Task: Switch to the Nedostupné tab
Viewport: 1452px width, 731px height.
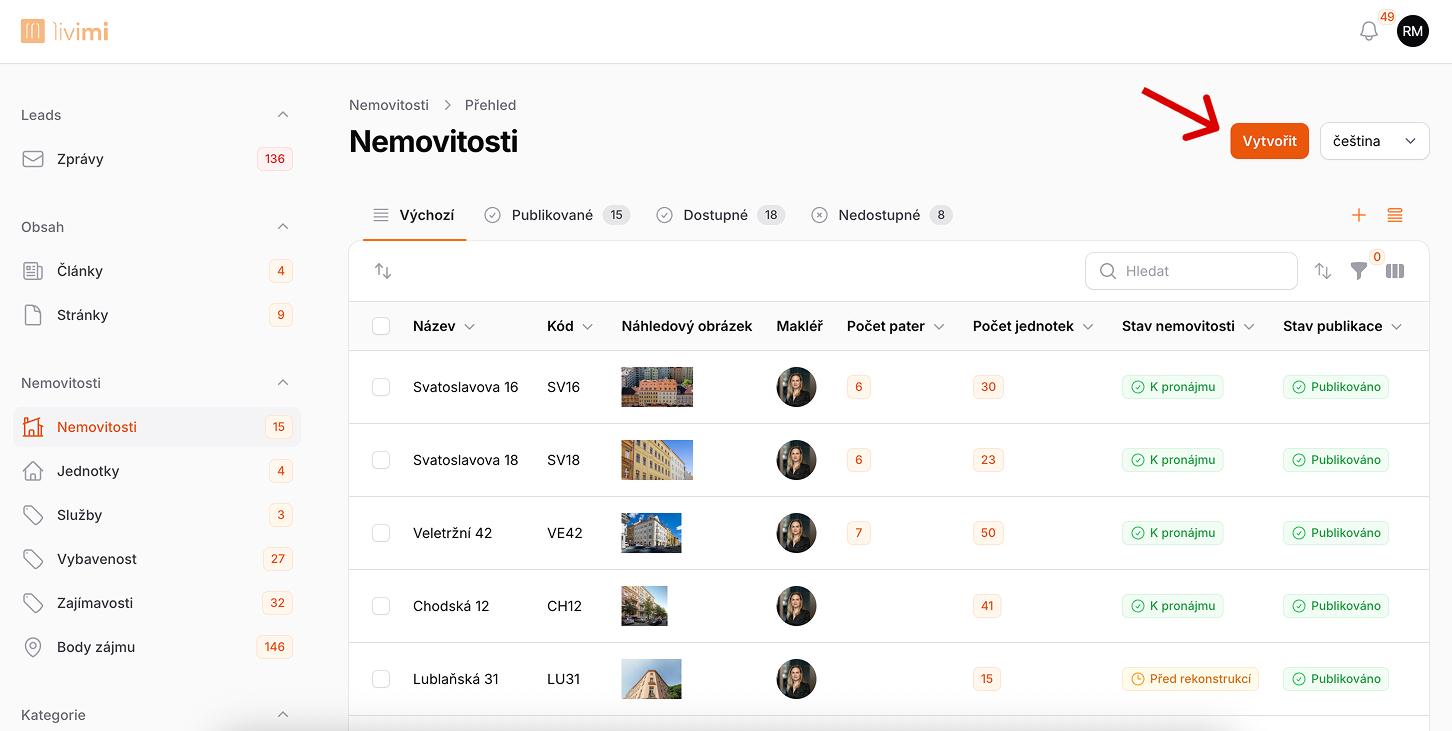Action: (x=882, y=215)
